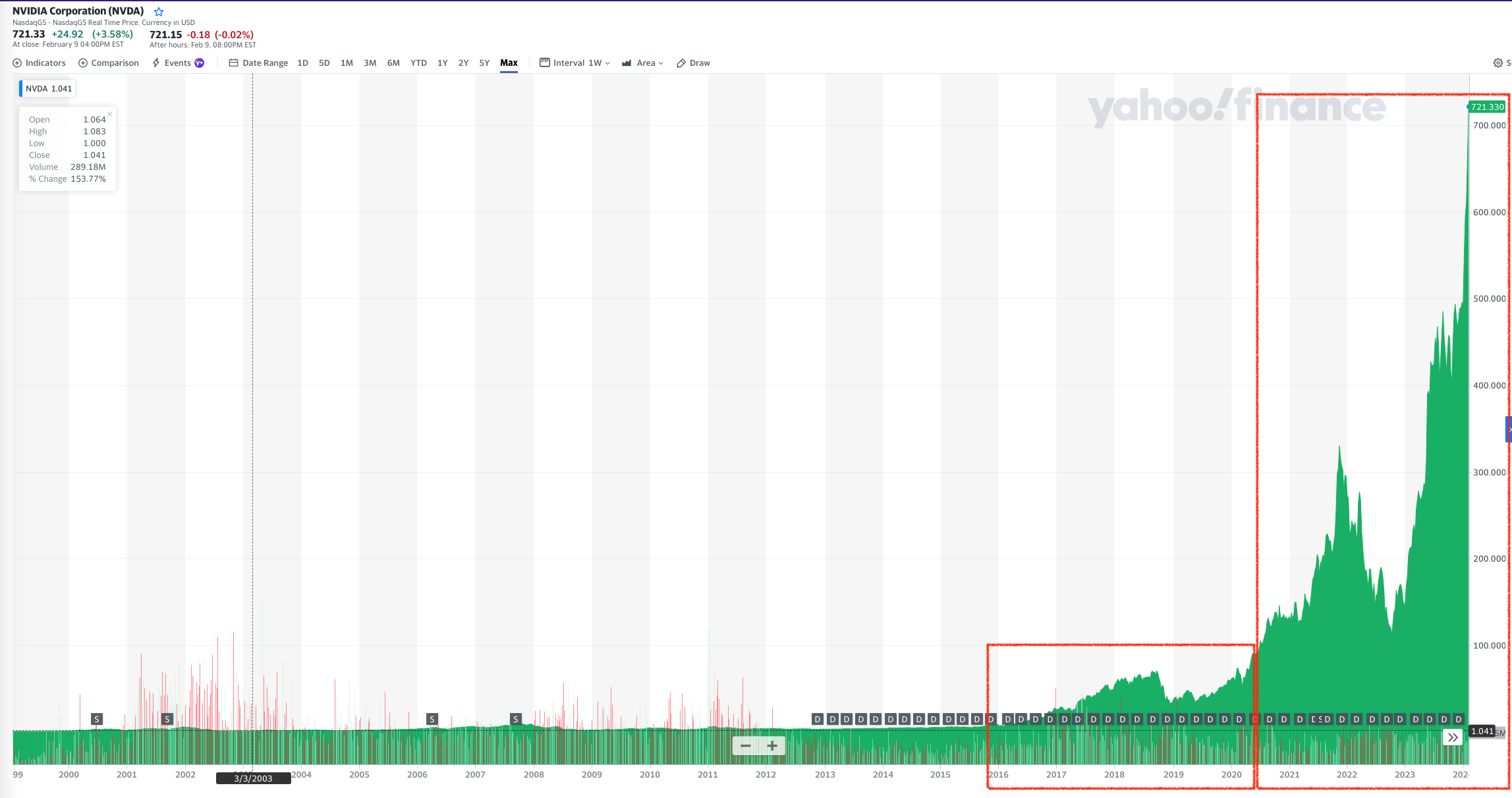
Task: Open chart settings gear
Action: pyautogui.click(x=1498, y=63)
